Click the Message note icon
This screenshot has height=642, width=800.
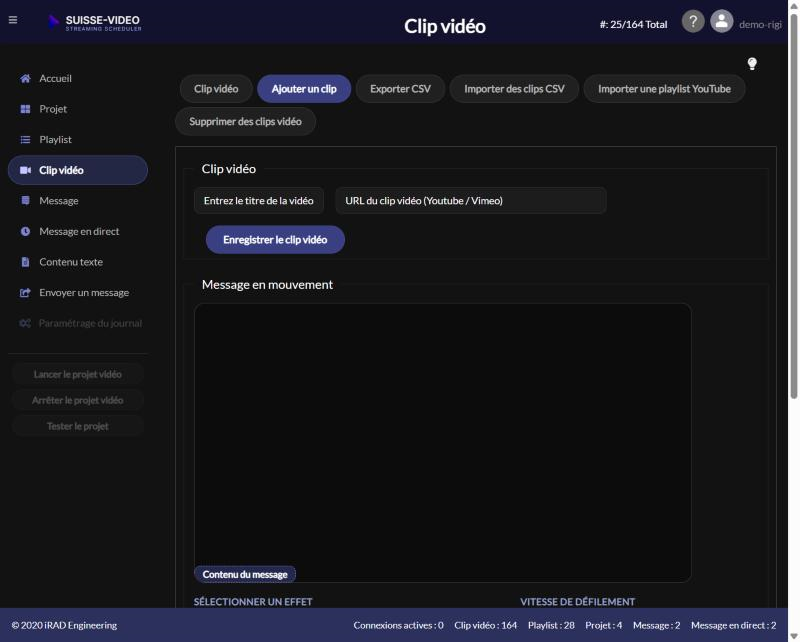(25, 201)
